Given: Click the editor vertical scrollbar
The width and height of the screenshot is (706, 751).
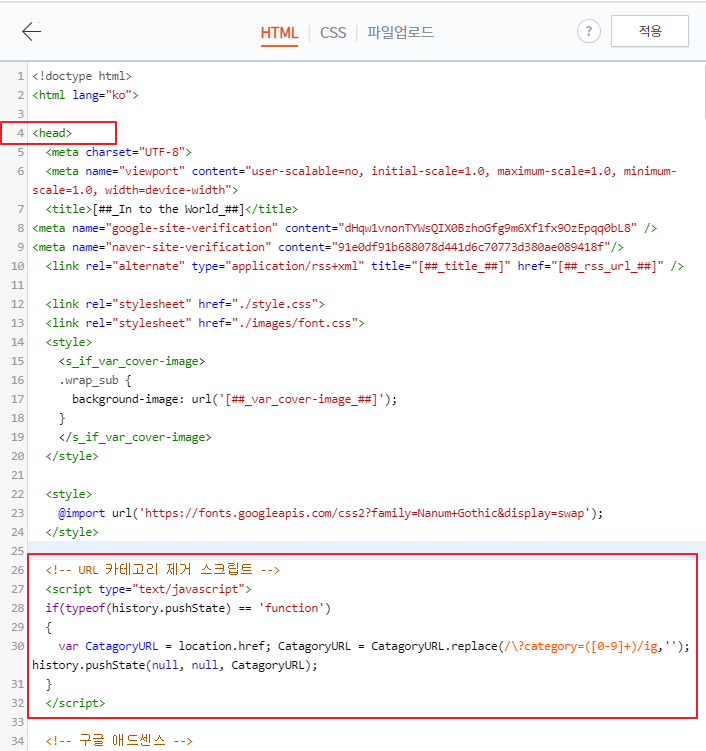Looking at the screenshot, I should (x=703, y=91).
